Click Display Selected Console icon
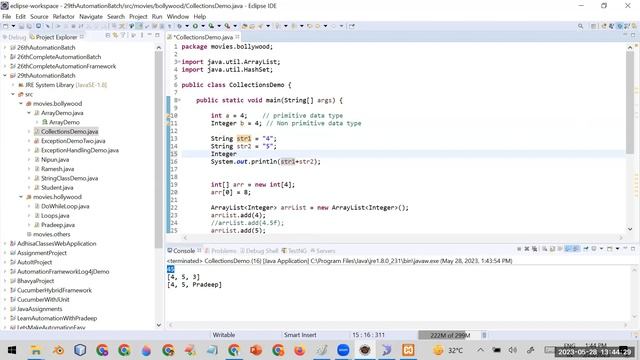The image size is (640, 360). pos(594,249)
